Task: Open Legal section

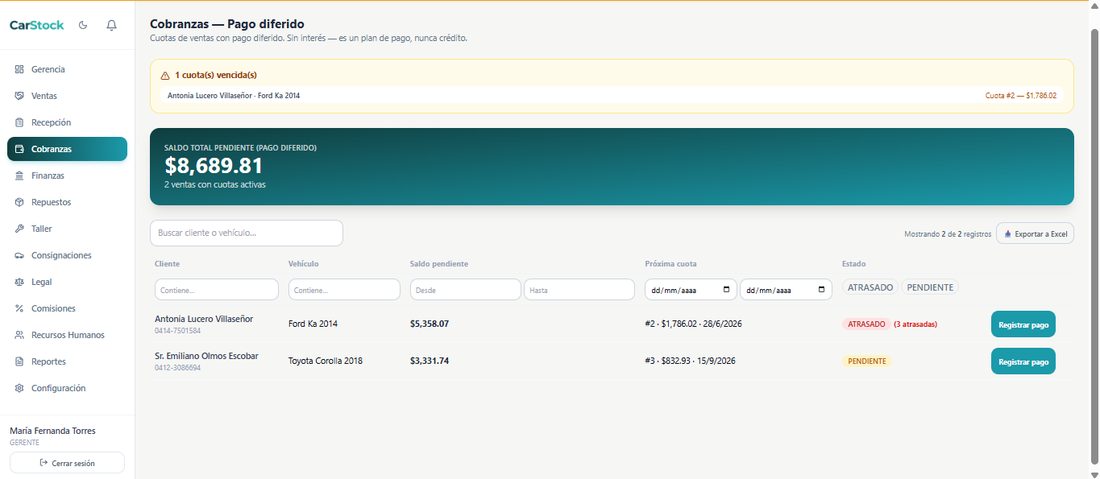Action: 67,282
